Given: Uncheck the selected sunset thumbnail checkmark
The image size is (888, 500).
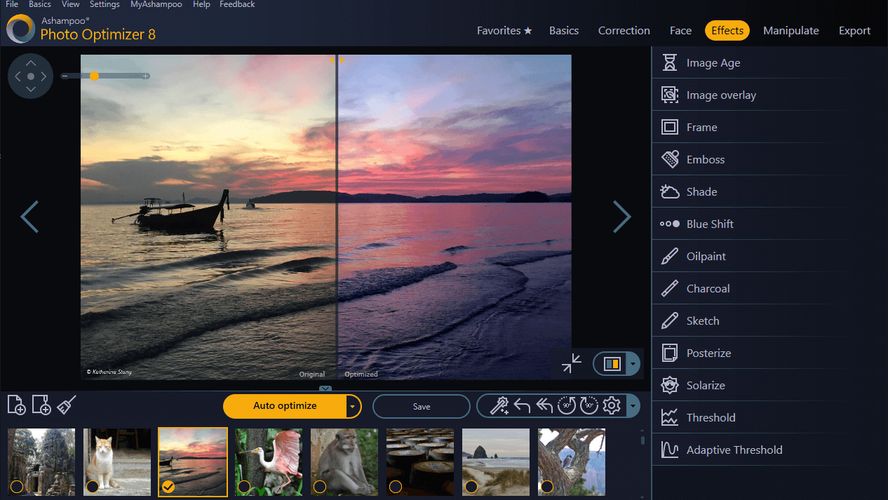Looking at the screenshot, I should tap(168, 487).
